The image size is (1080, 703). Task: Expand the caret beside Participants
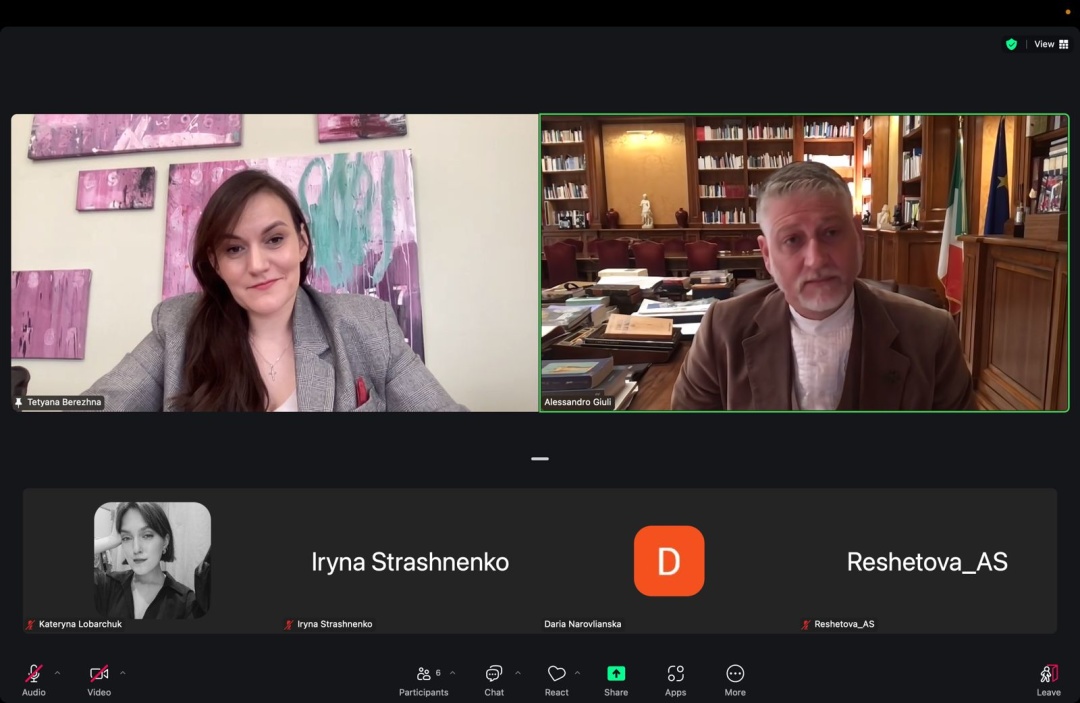coord(452,673)
